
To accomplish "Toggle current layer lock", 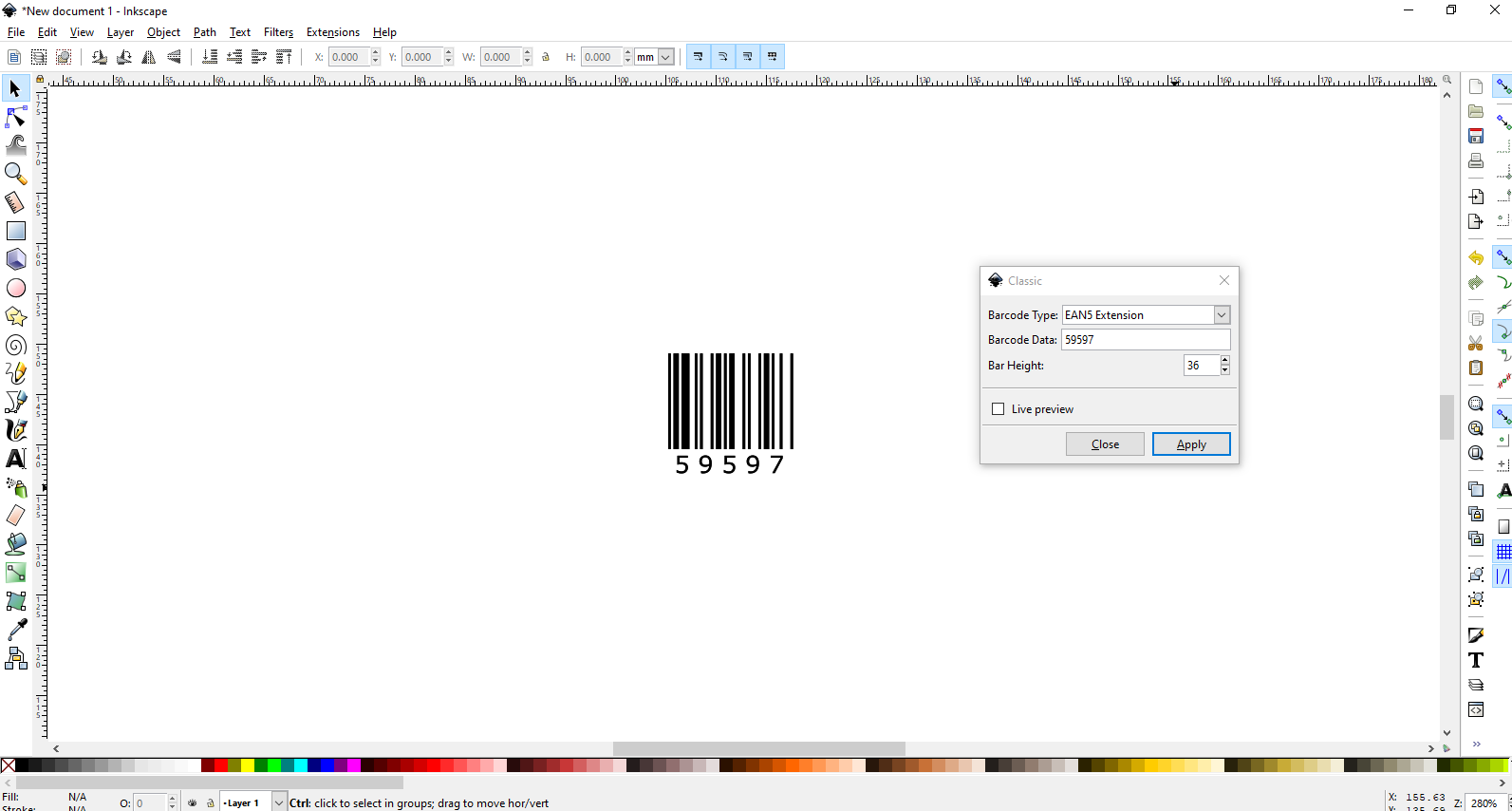I will click(x=211, y=802).
